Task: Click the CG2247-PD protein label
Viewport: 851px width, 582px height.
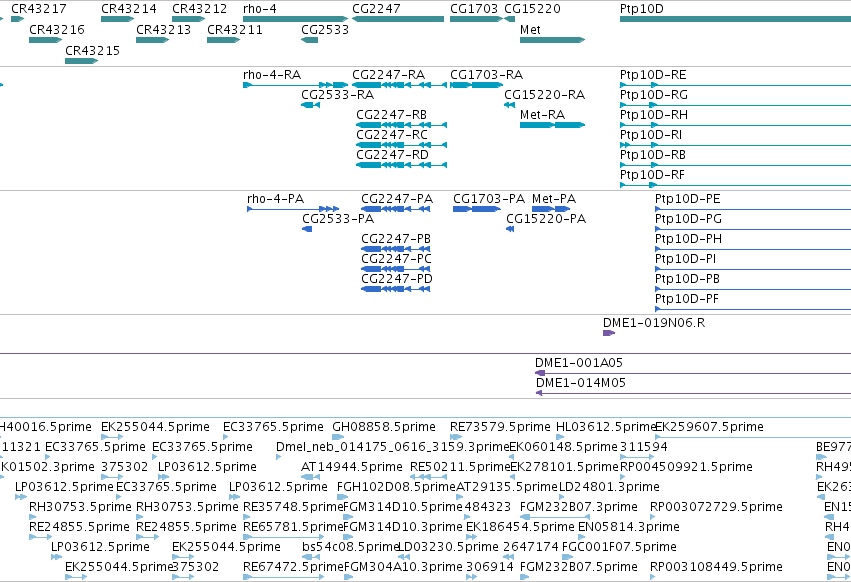Action: click(397, 279)
